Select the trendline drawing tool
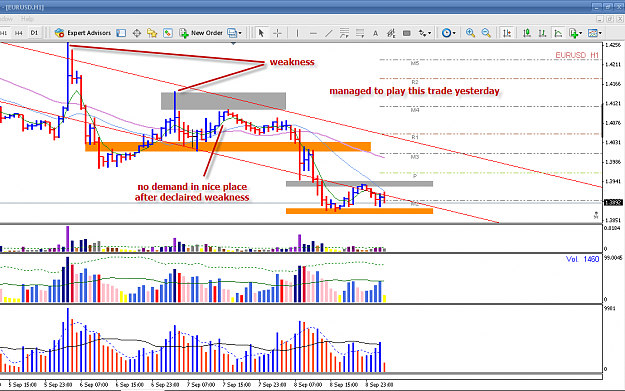The width and height of the screenshot is (625, 391). pyautogui.click(x=328, y=33)
